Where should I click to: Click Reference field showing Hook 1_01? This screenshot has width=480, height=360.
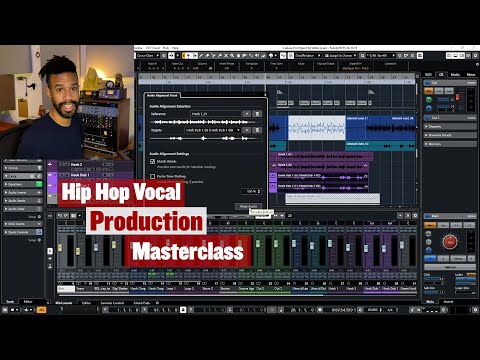click(x=216, y=114)
